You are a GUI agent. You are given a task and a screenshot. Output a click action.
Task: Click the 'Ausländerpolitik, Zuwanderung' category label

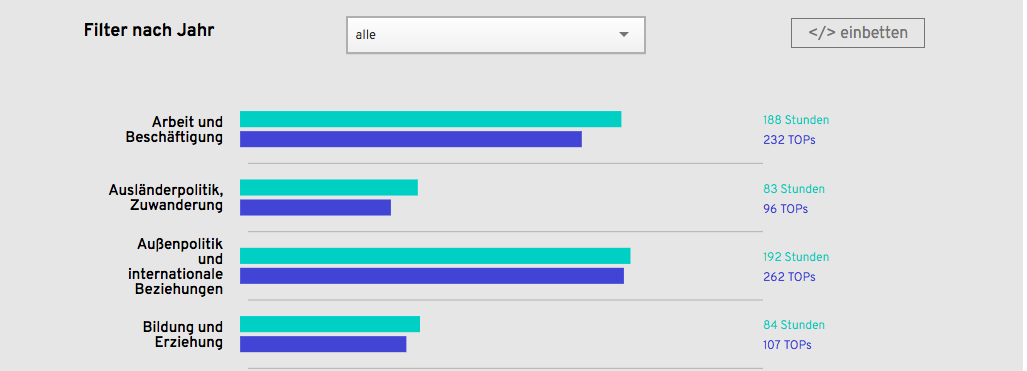pyautogui.click(x=166, y=198)
